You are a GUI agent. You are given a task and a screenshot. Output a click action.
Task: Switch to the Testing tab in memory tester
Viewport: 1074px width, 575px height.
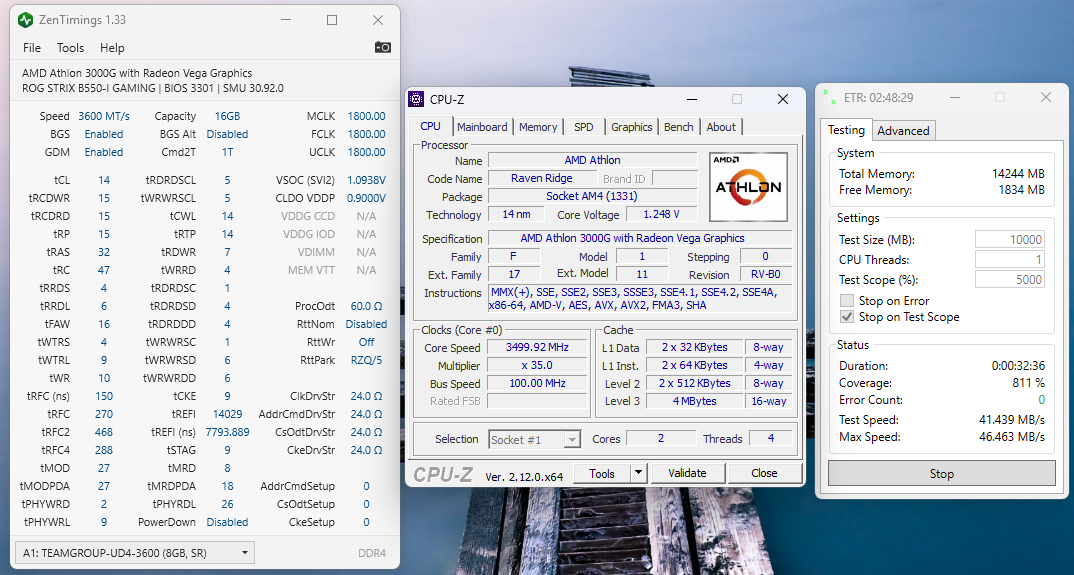click(x=846, y=130)
